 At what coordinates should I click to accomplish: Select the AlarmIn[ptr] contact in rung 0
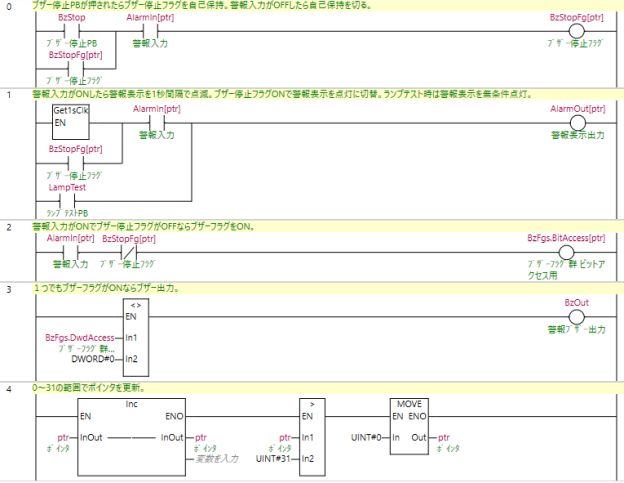tap(150, 31)
